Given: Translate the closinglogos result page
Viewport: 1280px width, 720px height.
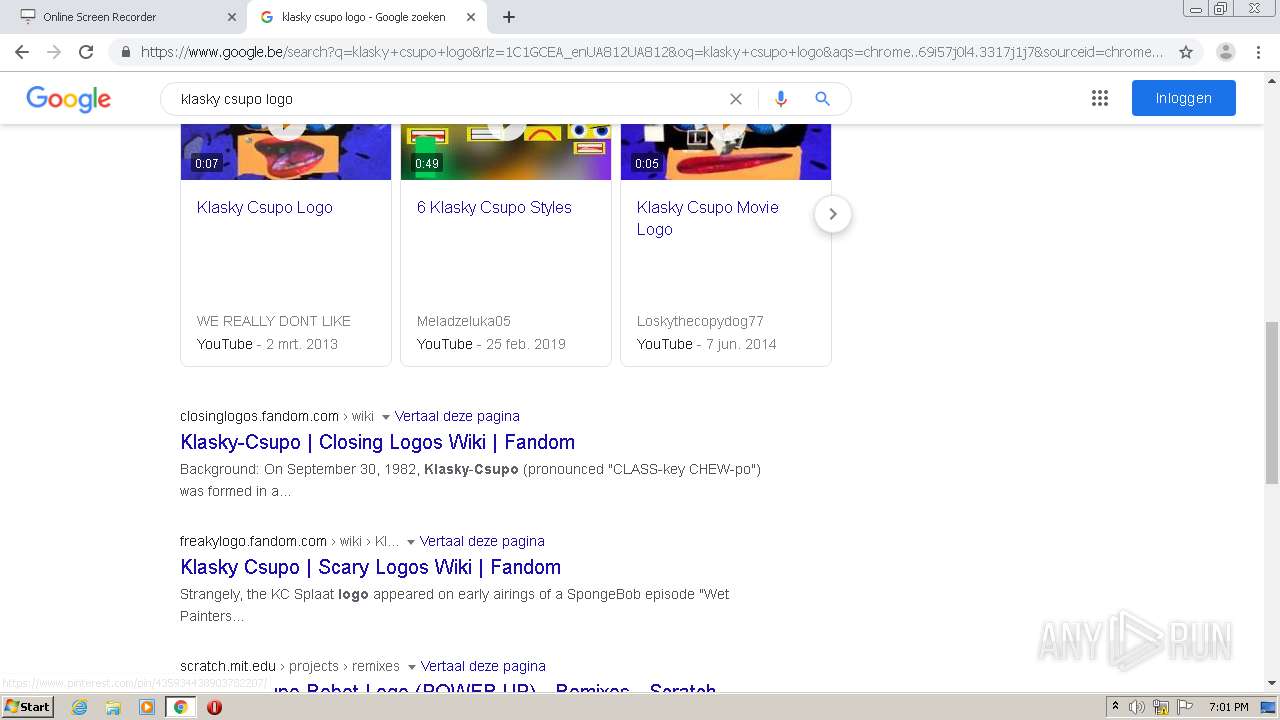Looking at the screenshot, I should click(457, 416).
